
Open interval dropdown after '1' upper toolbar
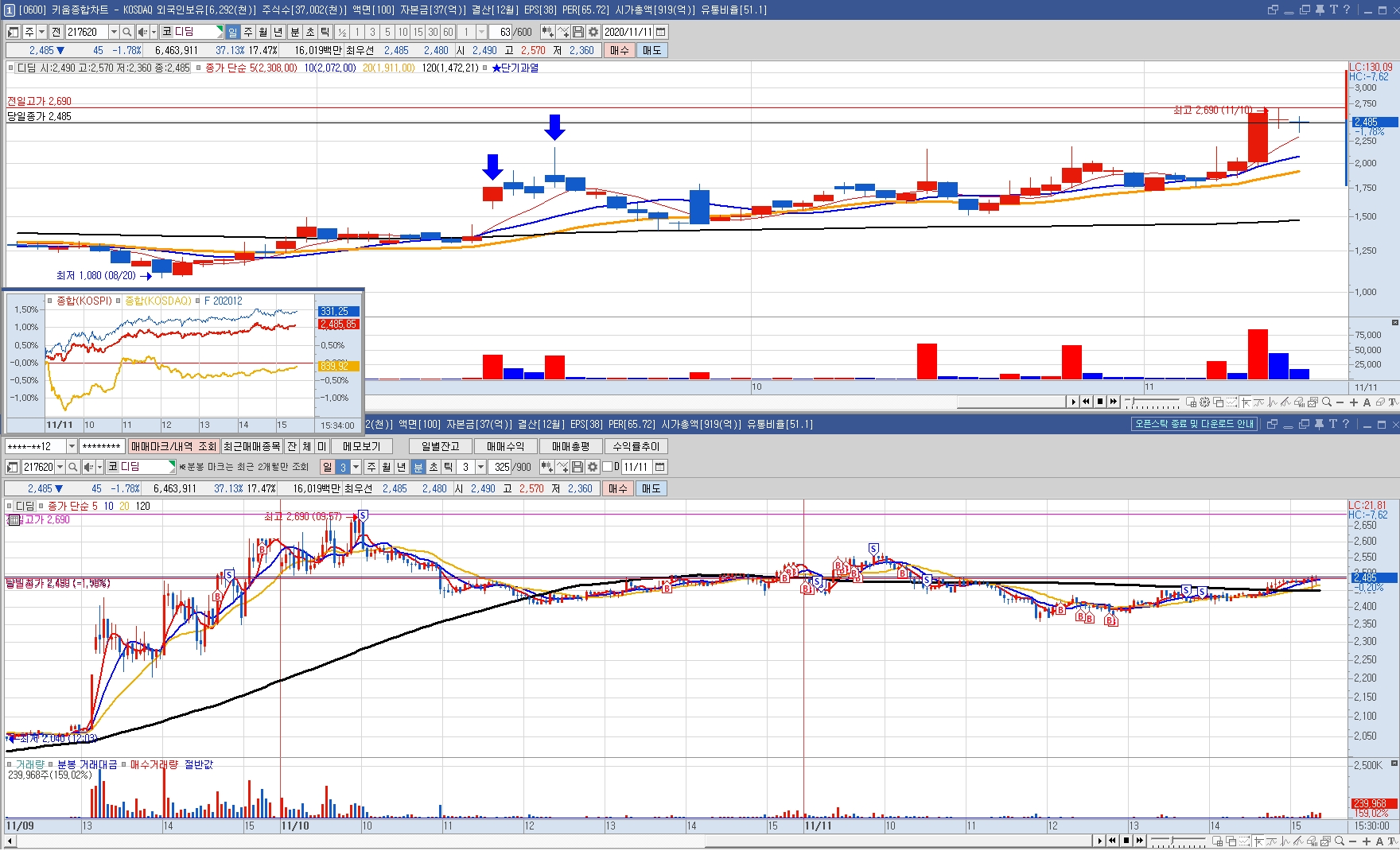(481, 32)
